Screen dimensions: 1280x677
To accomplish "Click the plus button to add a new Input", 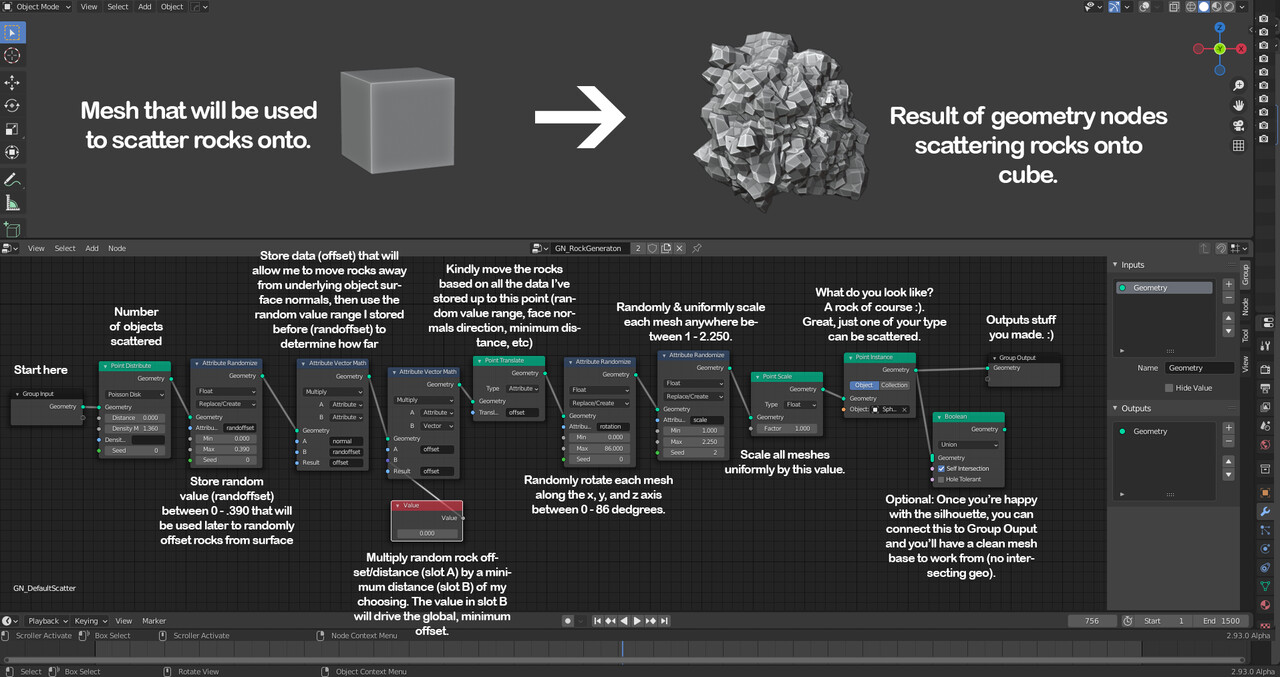I will (x=1228, y=284).
